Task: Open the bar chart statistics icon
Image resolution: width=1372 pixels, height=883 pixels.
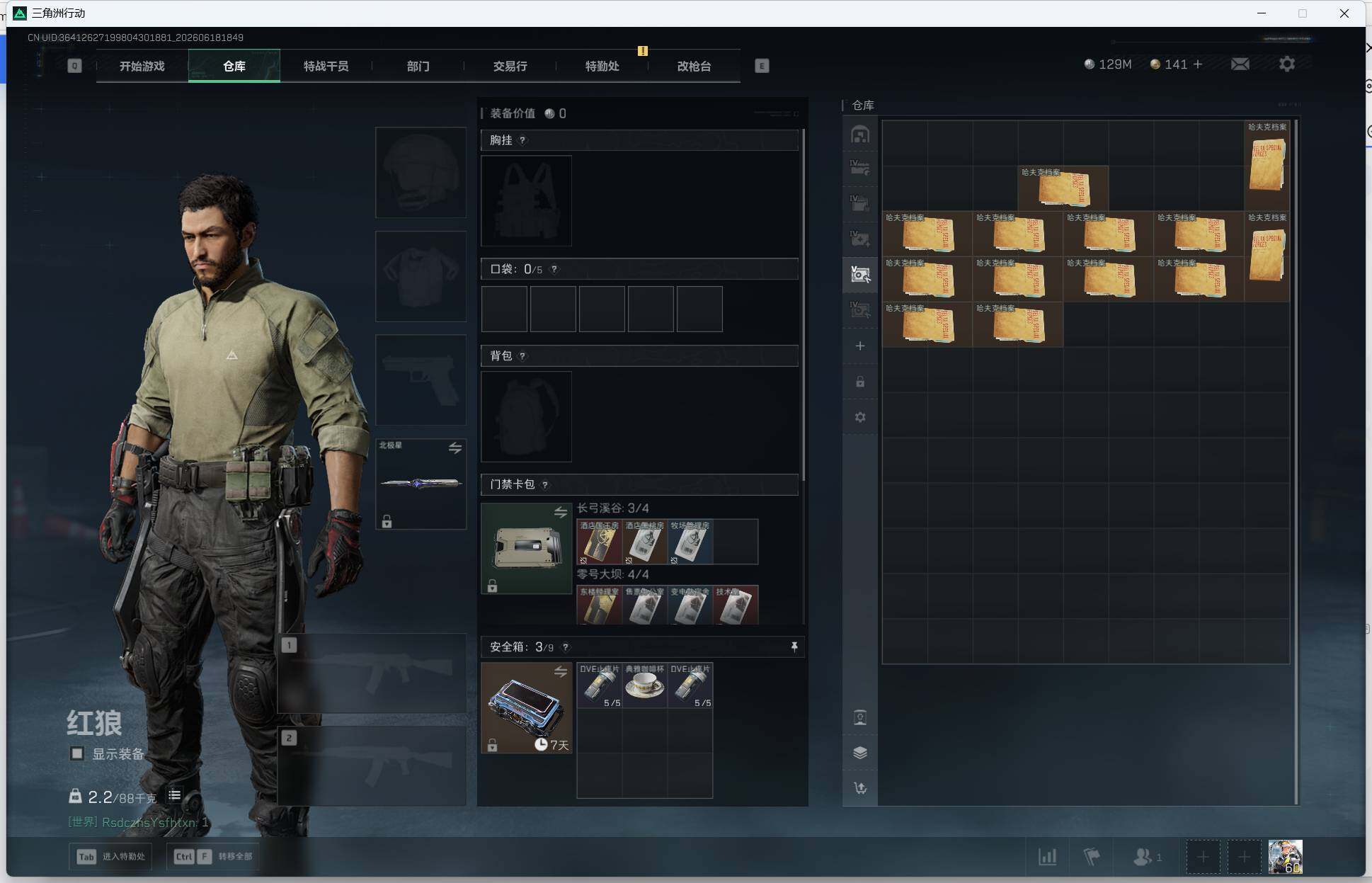Action: tap(1048, 857)
